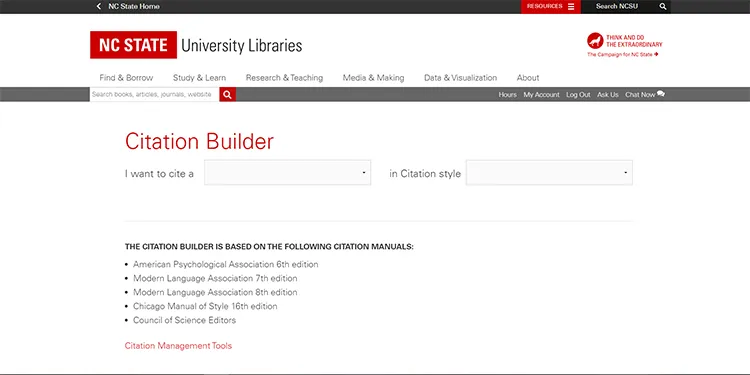Click the citation manuals heading text
Viewport: 750px width, 375px height.
[x=269, y=247]
